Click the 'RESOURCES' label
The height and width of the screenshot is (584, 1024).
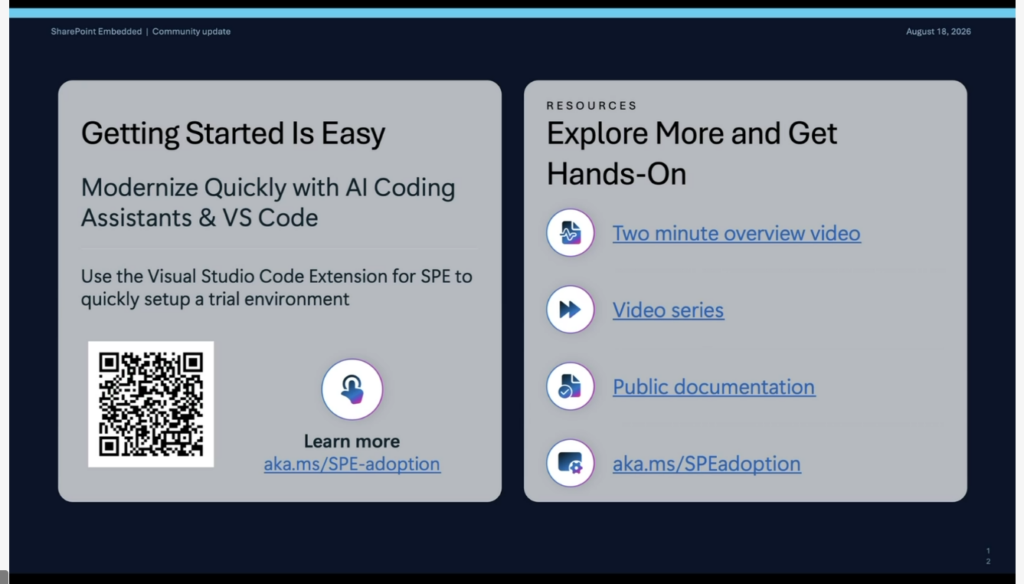point(592,105)
